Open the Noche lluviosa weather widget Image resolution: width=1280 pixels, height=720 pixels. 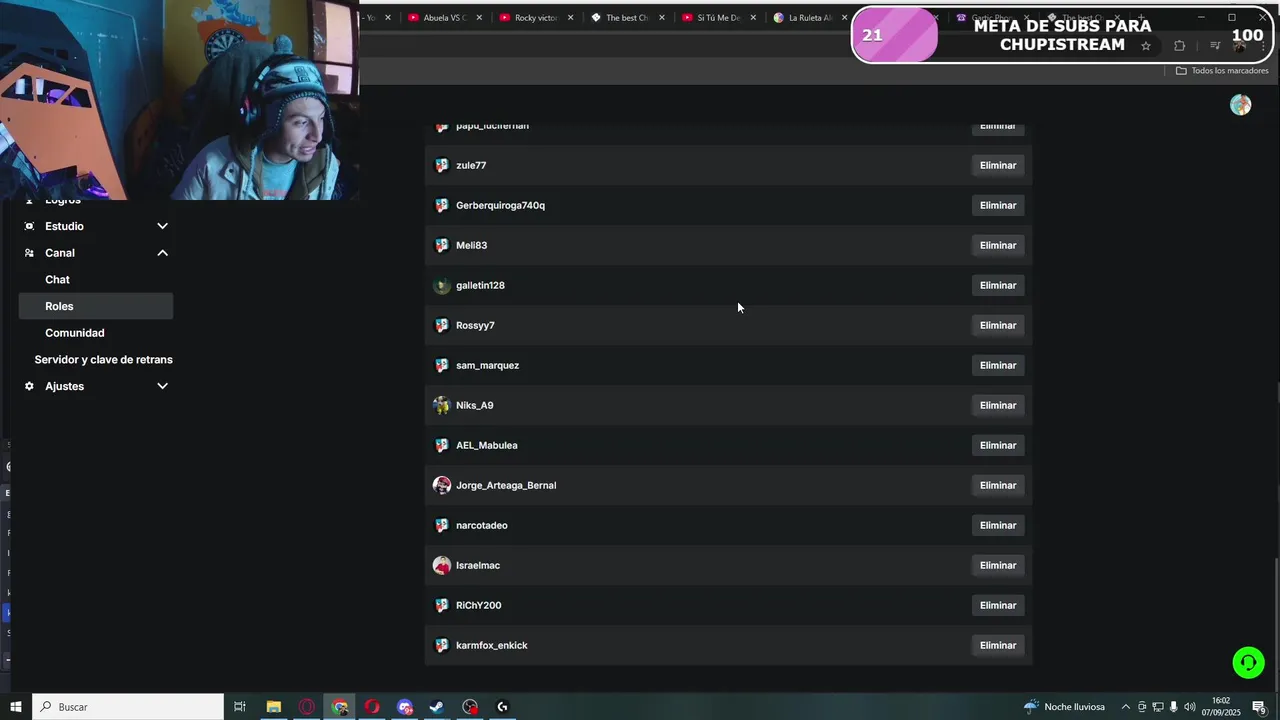(1064, 707)
